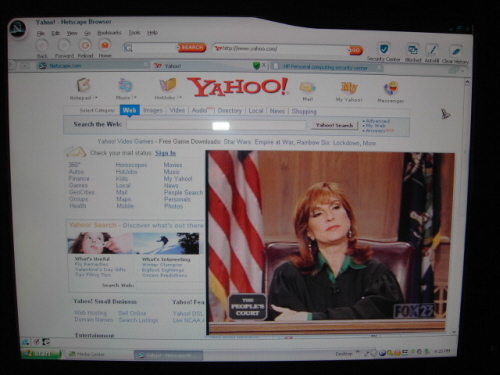Image resolution: width=500 pixels, height=375 pixels.
Task: Click the Sign In link
Action: 166,153
